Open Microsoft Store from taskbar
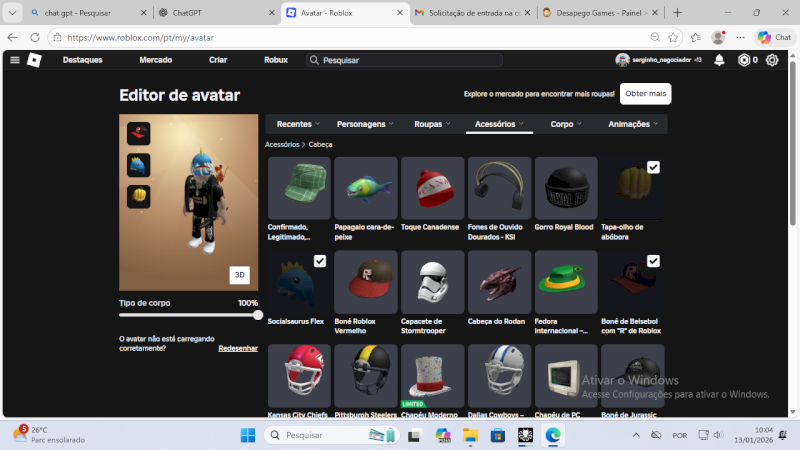The image size is (800, 450). 497,435
